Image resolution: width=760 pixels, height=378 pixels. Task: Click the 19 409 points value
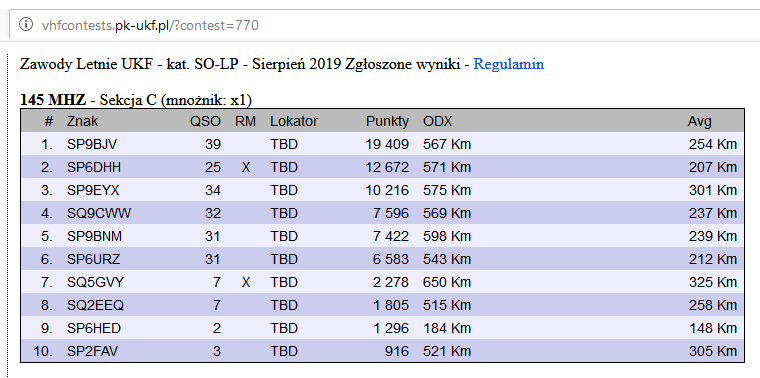pyautogui.click(x=387, y=144)
